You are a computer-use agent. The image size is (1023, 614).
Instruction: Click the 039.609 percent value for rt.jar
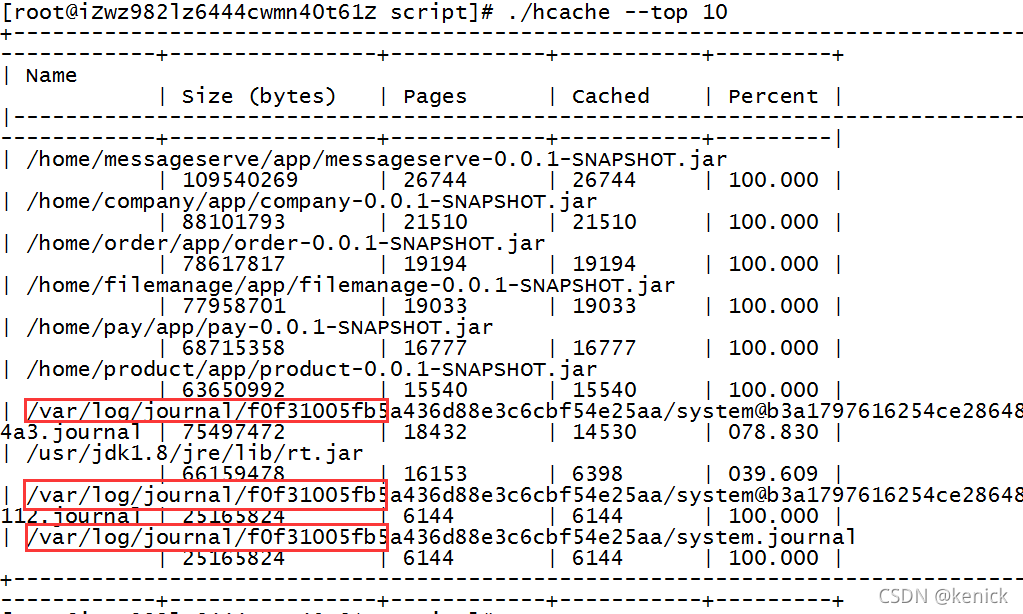click(x=772, y=474)
